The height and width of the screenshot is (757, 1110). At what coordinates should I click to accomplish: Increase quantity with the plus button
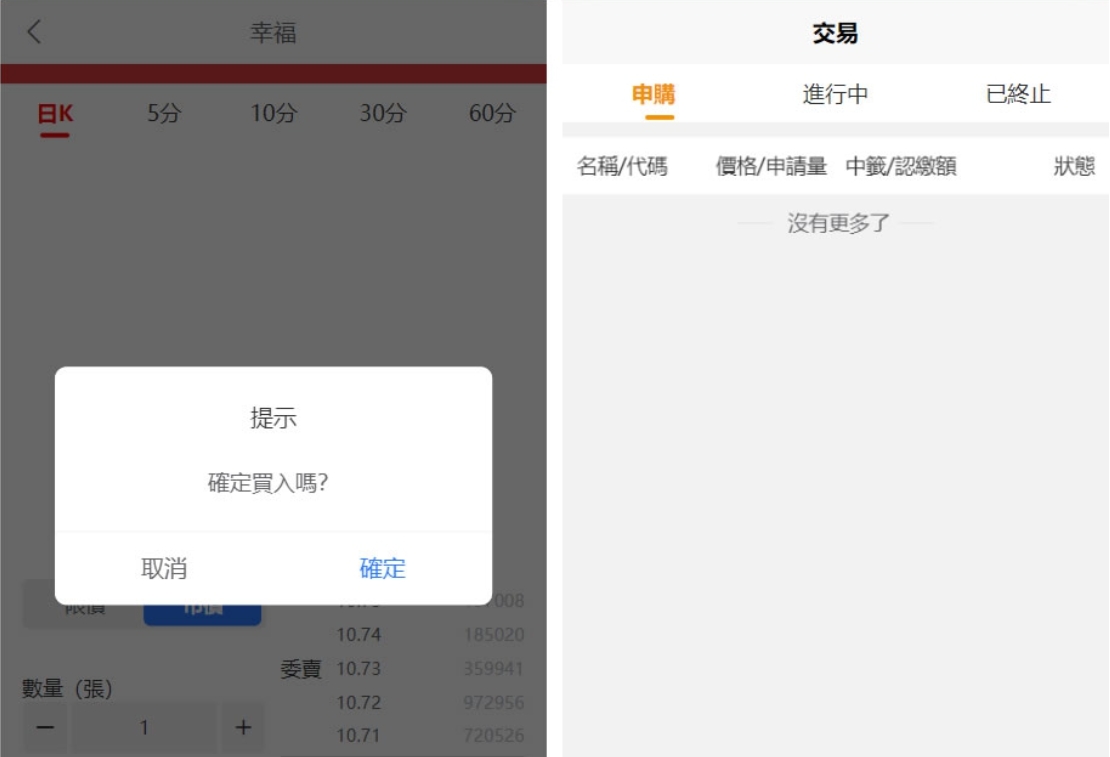242,727
